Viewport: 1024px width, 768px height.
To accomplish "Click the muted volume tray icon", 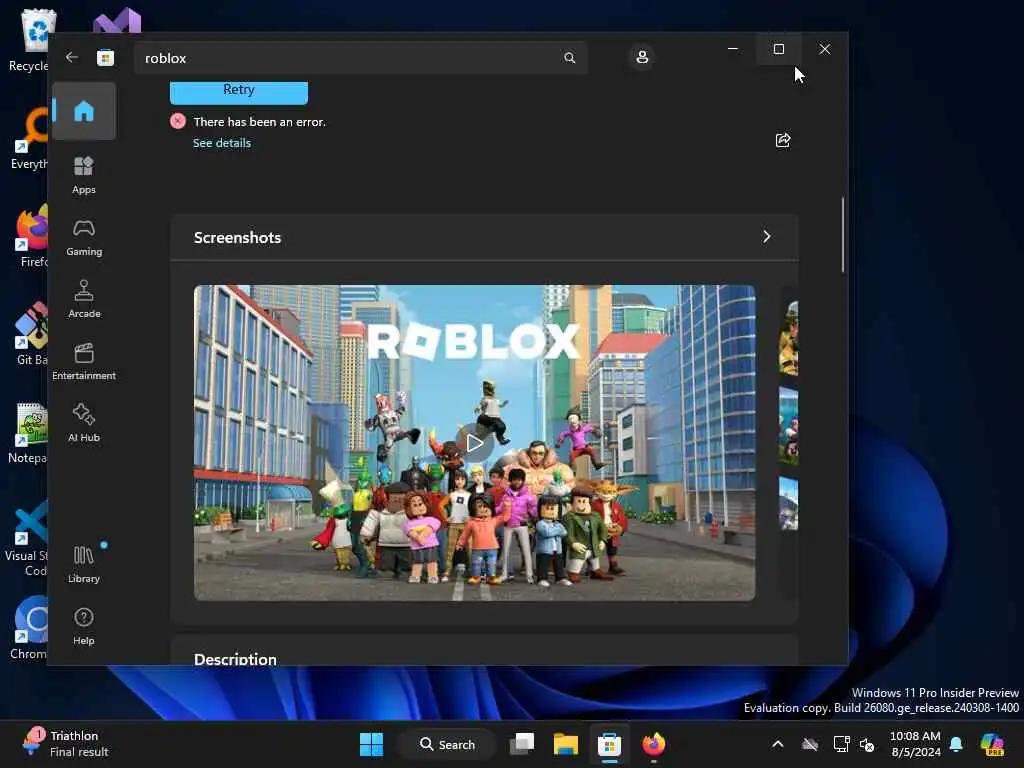I will click(867, 744).
